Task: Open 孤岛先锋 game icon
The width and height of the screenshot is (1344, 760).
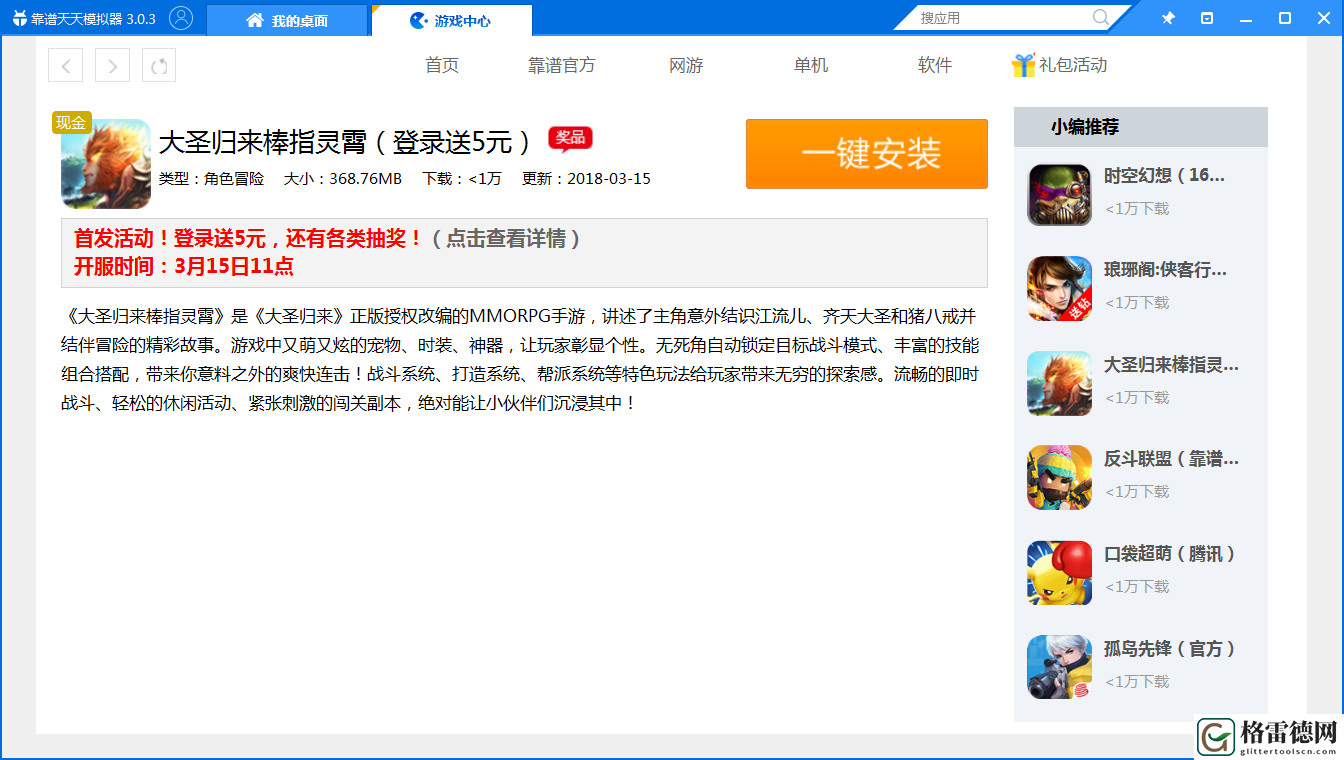Action: tap(1059, 667)
